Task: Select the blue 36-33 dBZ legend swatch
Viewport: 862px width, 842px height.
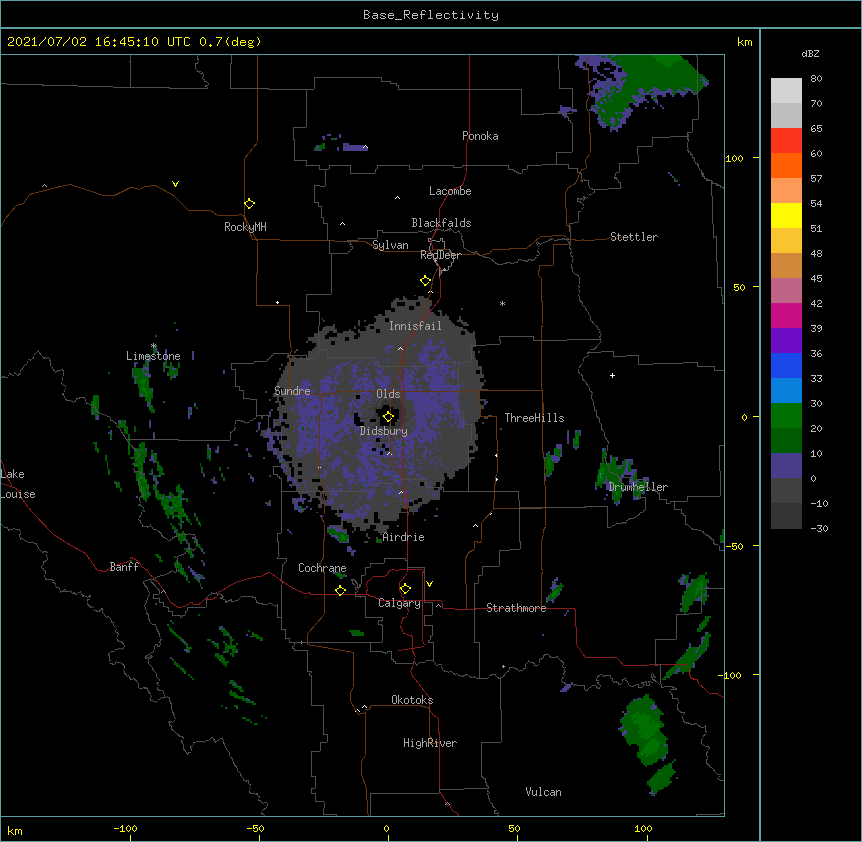Action: [786, 366]
